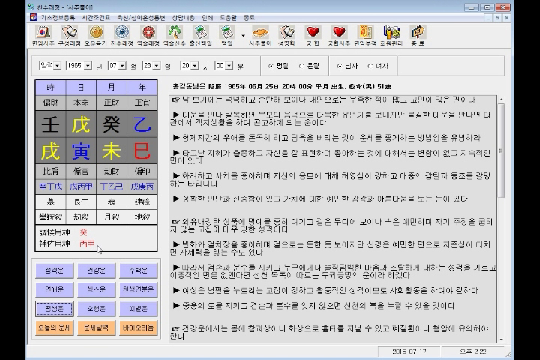Open the 육신/십이운성통변 menu

pyautogui.click(x=141, y=17)
